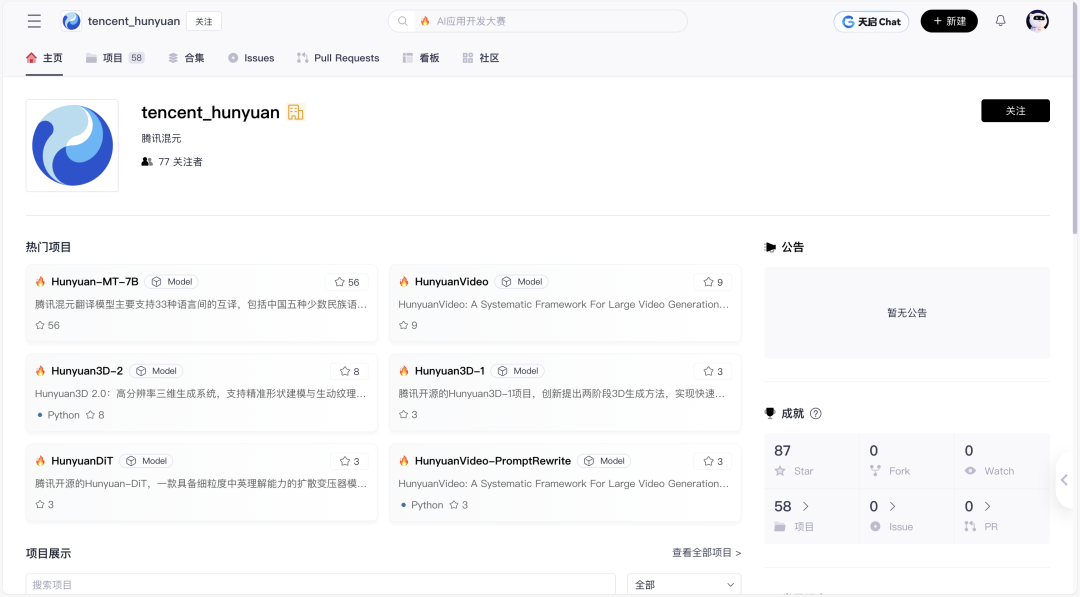Viewport: 1080px width, 597px height.
Task: Open the HunyuanDiT project title
Action: click(82, 461)
